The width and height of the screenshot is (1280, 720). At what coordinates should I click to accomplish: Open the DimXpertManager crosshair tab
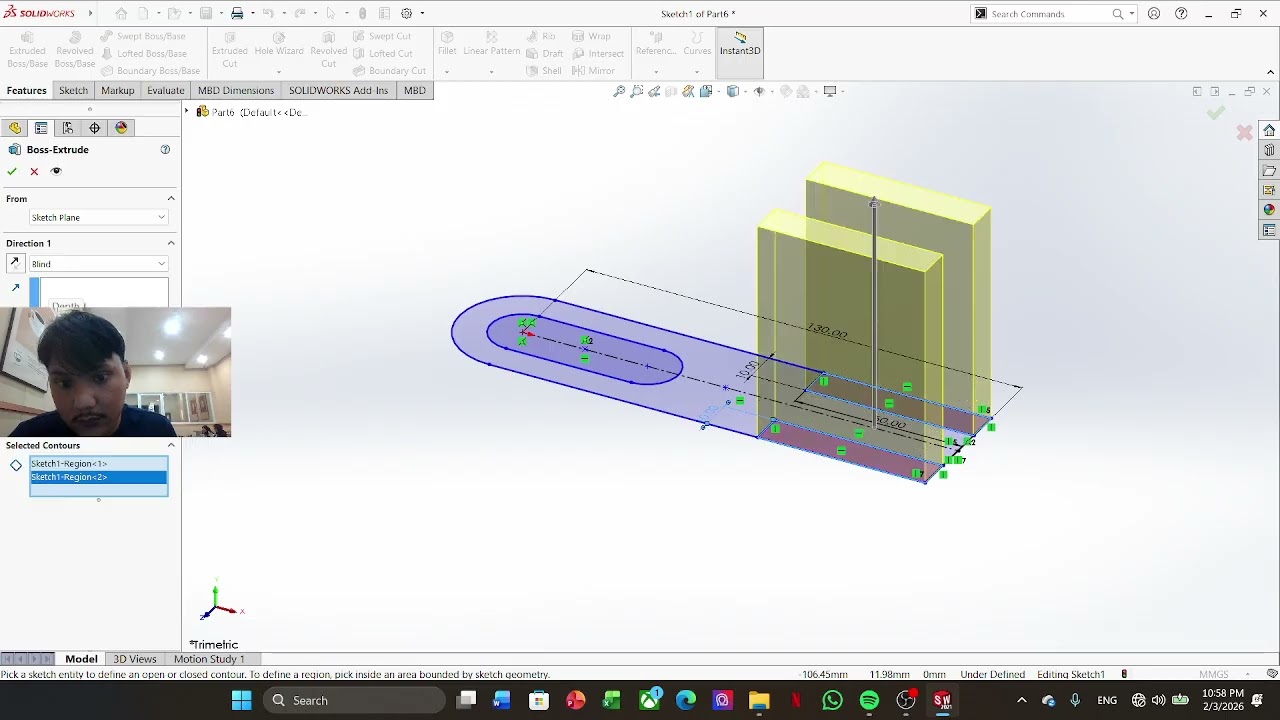[x=95, y=128]
